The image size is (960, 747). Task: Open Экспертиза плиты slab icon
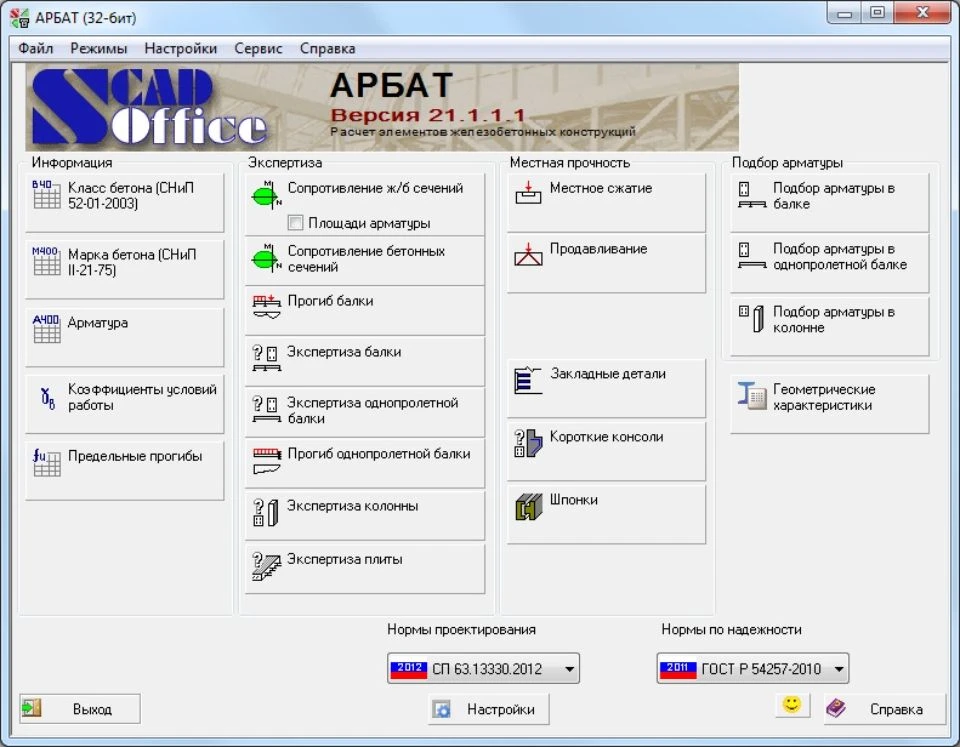pos(266,566)
